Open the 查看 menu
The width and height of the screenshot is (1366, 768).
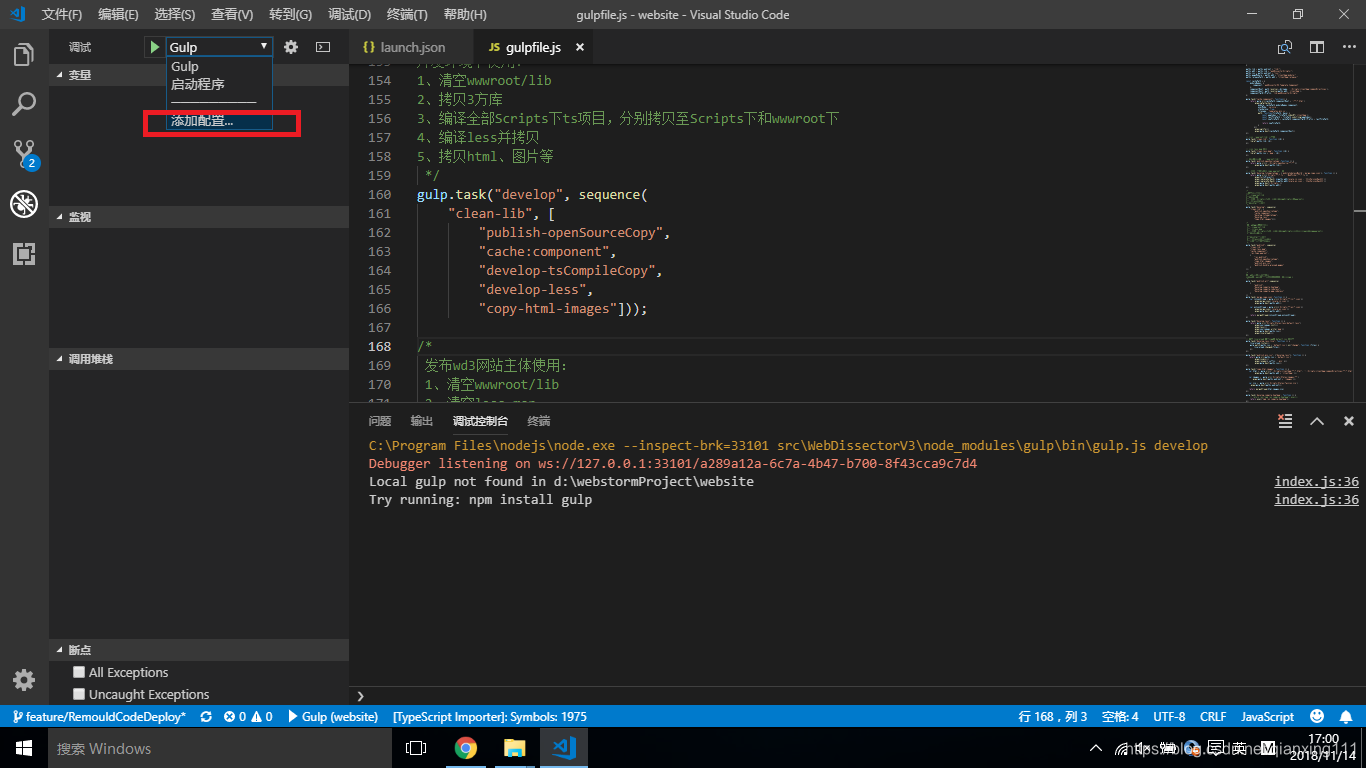[231, 14]
